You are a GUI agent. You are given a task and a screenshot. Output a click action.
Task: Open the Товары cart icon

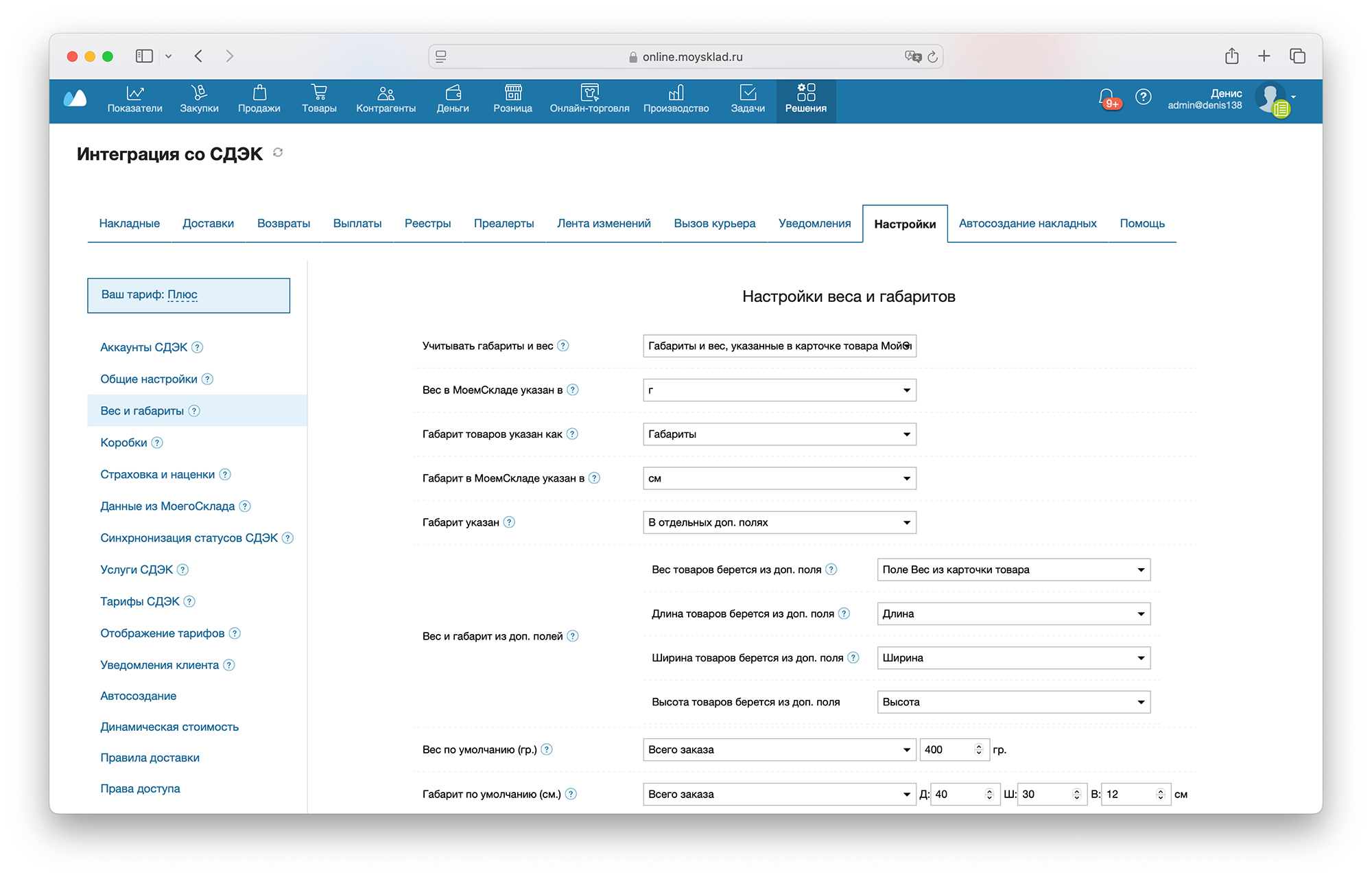point(319,93)
